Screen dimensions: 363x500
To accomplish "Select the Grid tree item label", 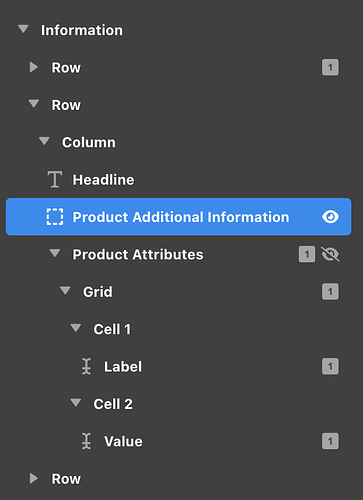I will (98, 292).
